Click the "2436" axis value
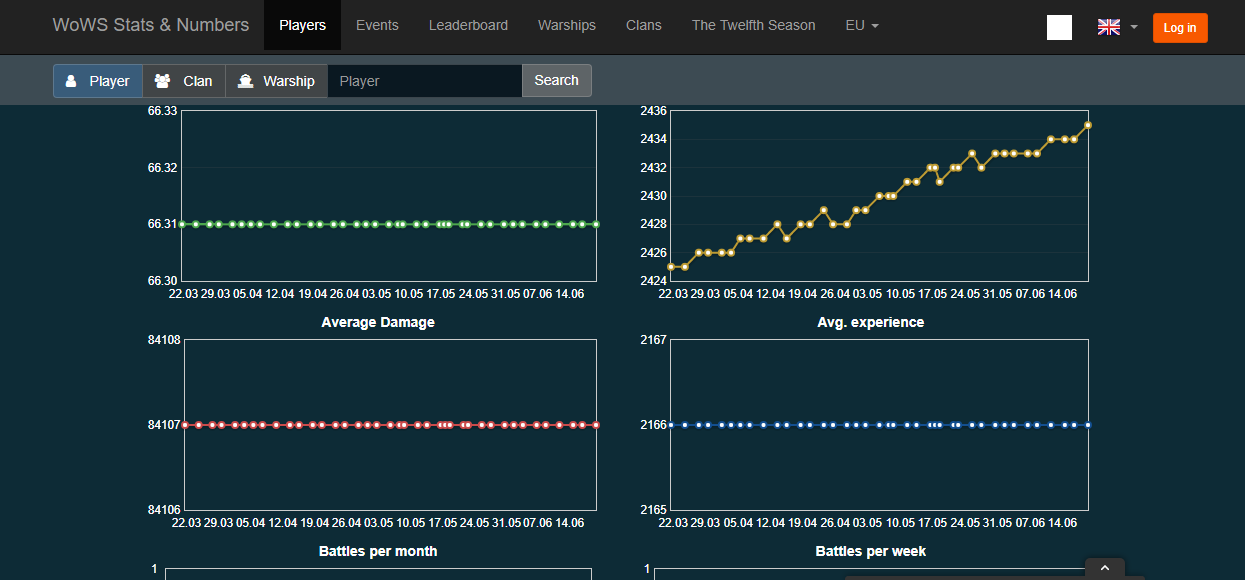1260x580 pixels. tap(653, 111)
